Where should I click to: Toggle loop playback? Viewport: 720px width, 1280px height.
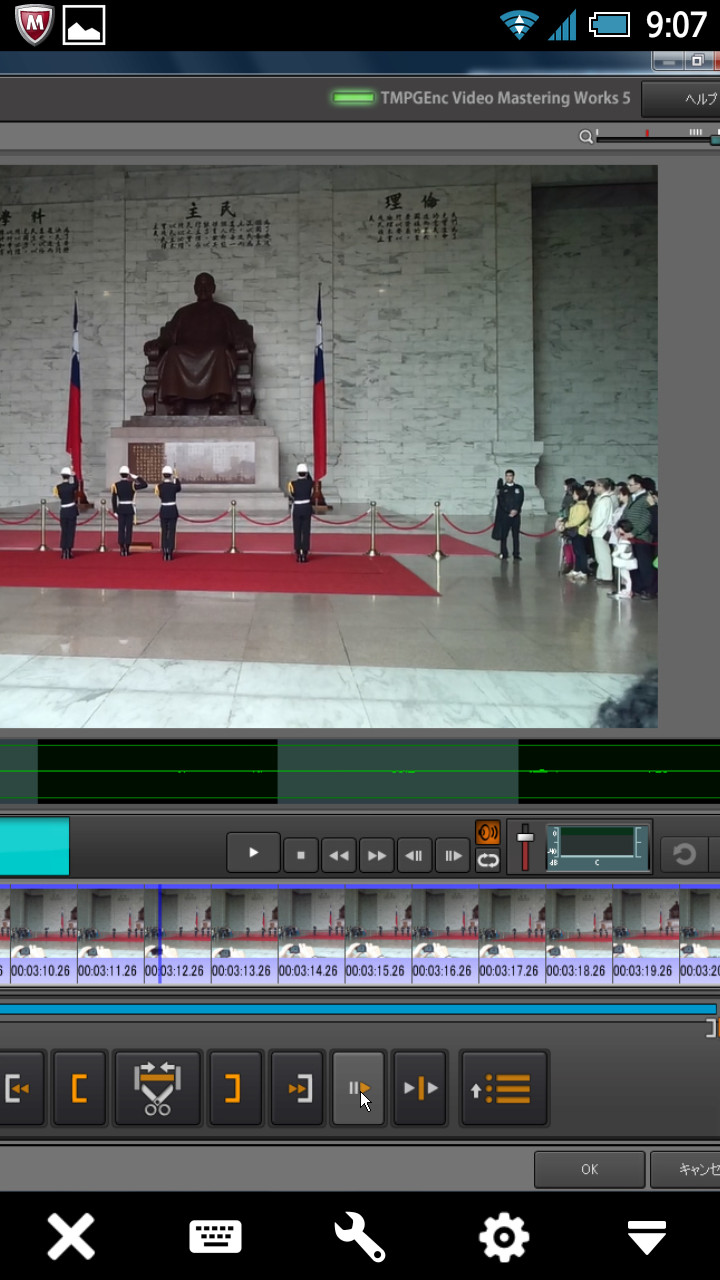tap(488, 860)
